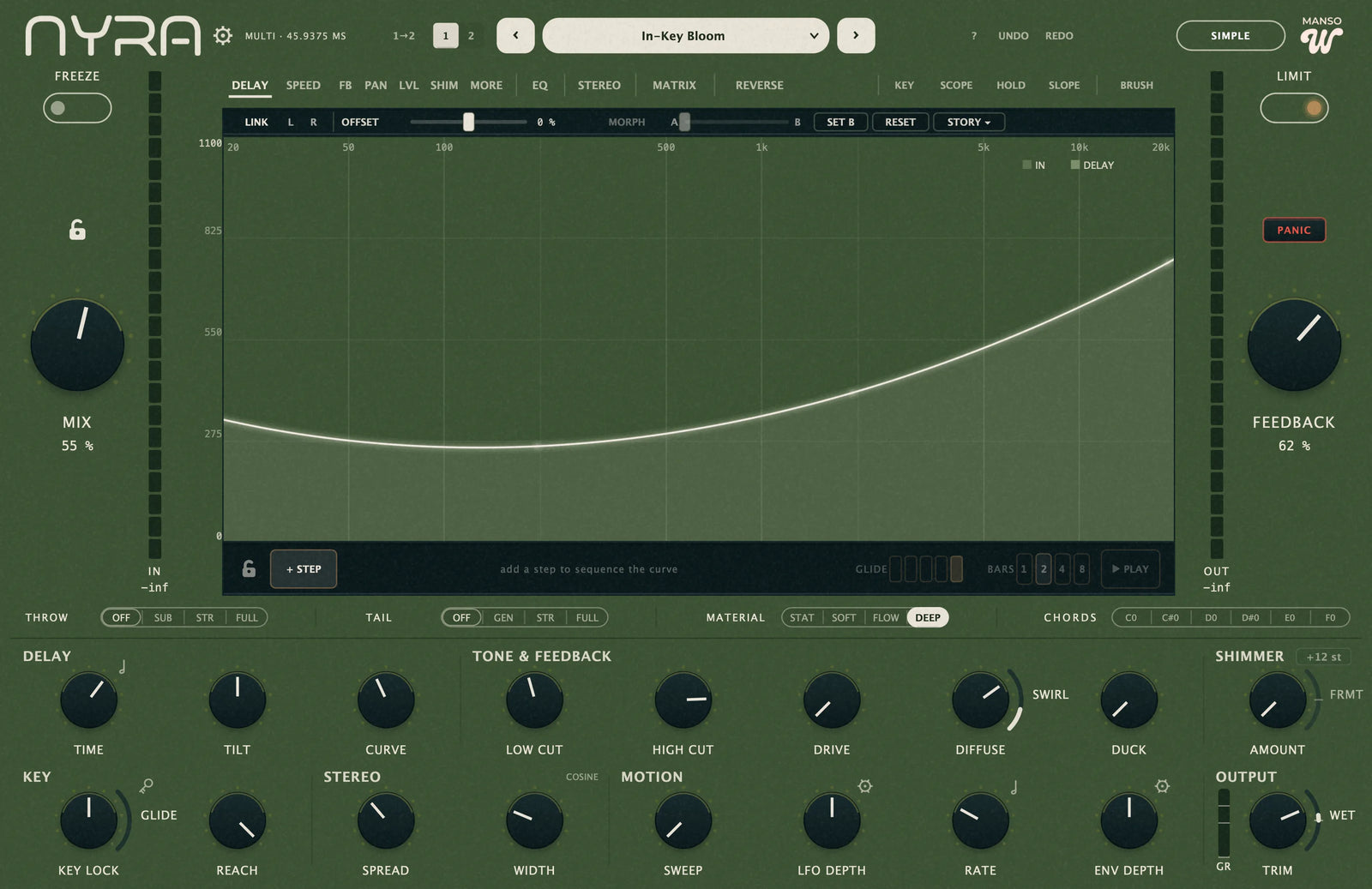Open Env Depth gear settings icon
The image size is (1372, 889).
pyautogui.click(x=1162, y=785)
